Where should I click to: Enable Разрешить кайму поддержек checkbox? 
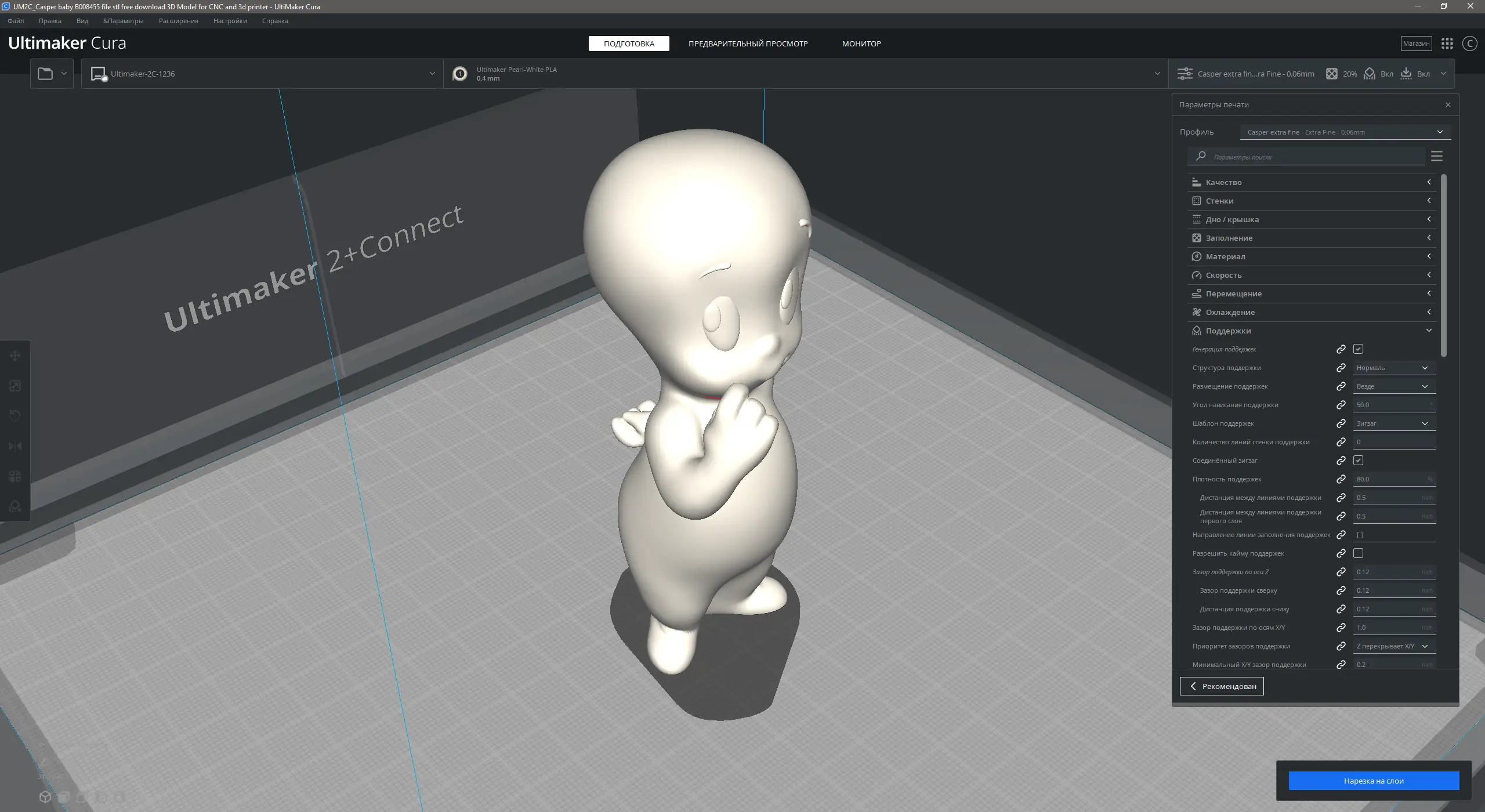click(x=1358, y=553)
